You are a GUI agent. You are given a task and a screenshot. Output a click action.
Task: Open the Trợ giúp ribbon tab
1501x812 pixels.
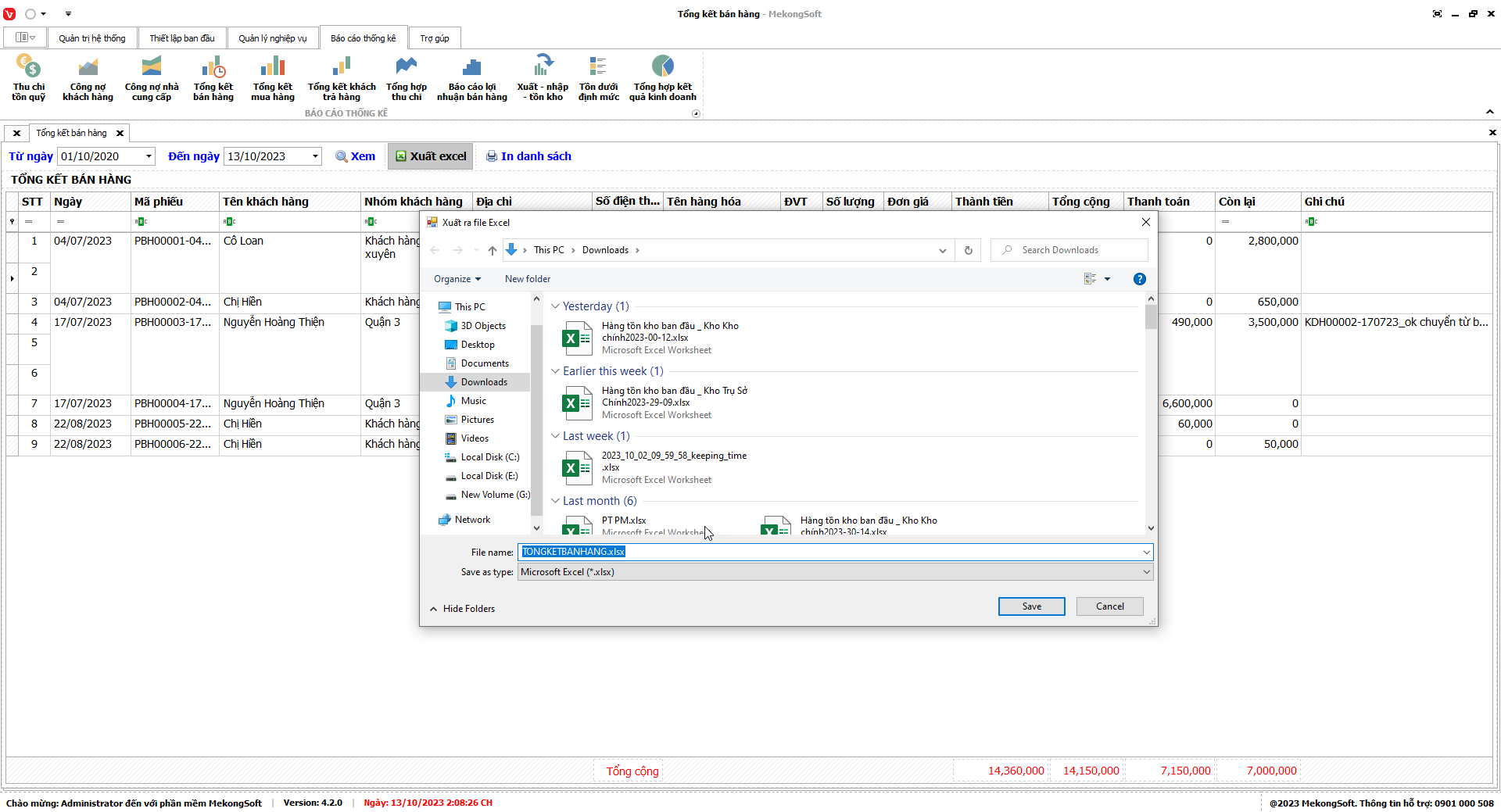coord(434,38)
